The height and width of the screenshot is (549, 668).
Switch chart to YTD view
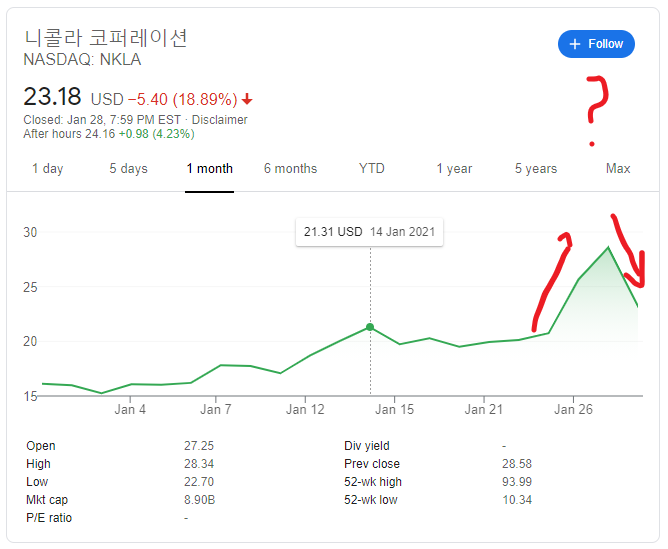pyautogui.click(x=371, y=169)
